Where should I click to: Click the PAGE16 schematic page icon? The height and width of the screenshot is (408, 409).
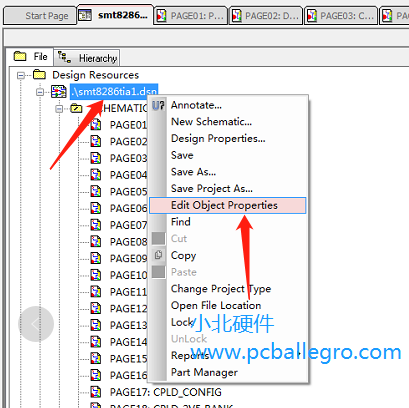coord(96,375)
